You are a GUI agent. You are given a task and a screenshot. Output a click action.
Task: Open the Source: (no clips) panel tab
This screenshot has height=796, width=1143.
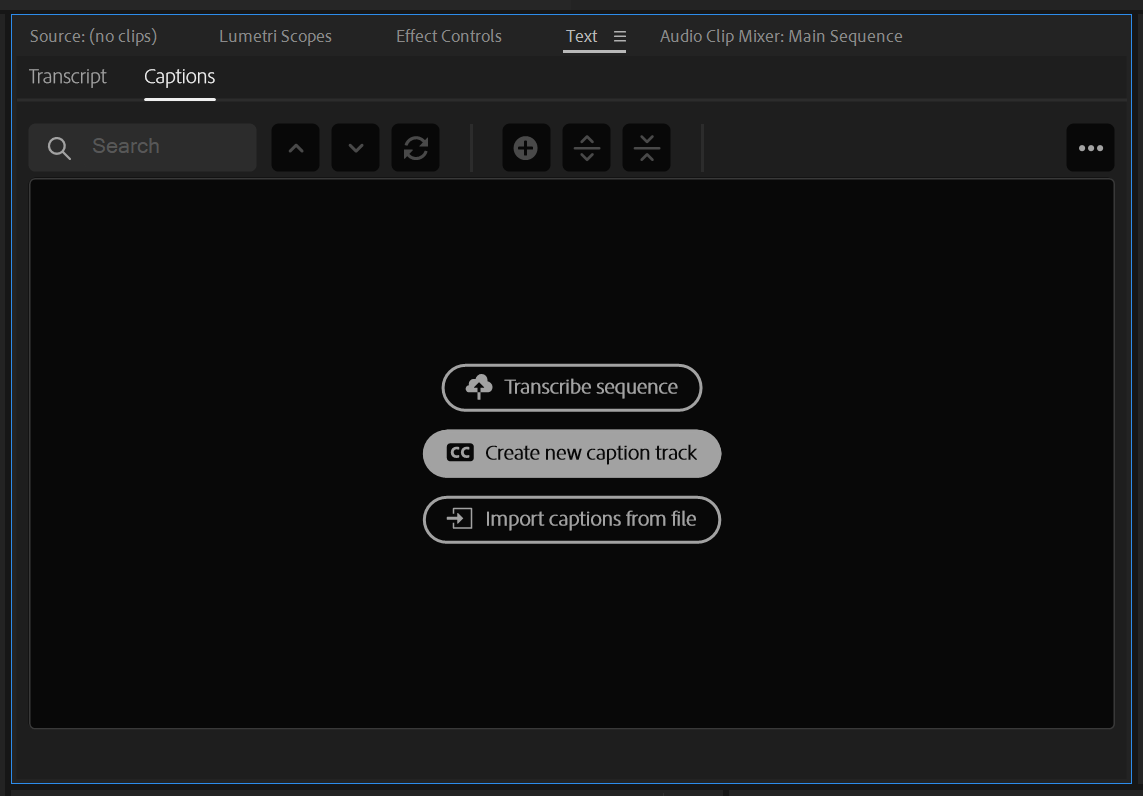[93, 36]
